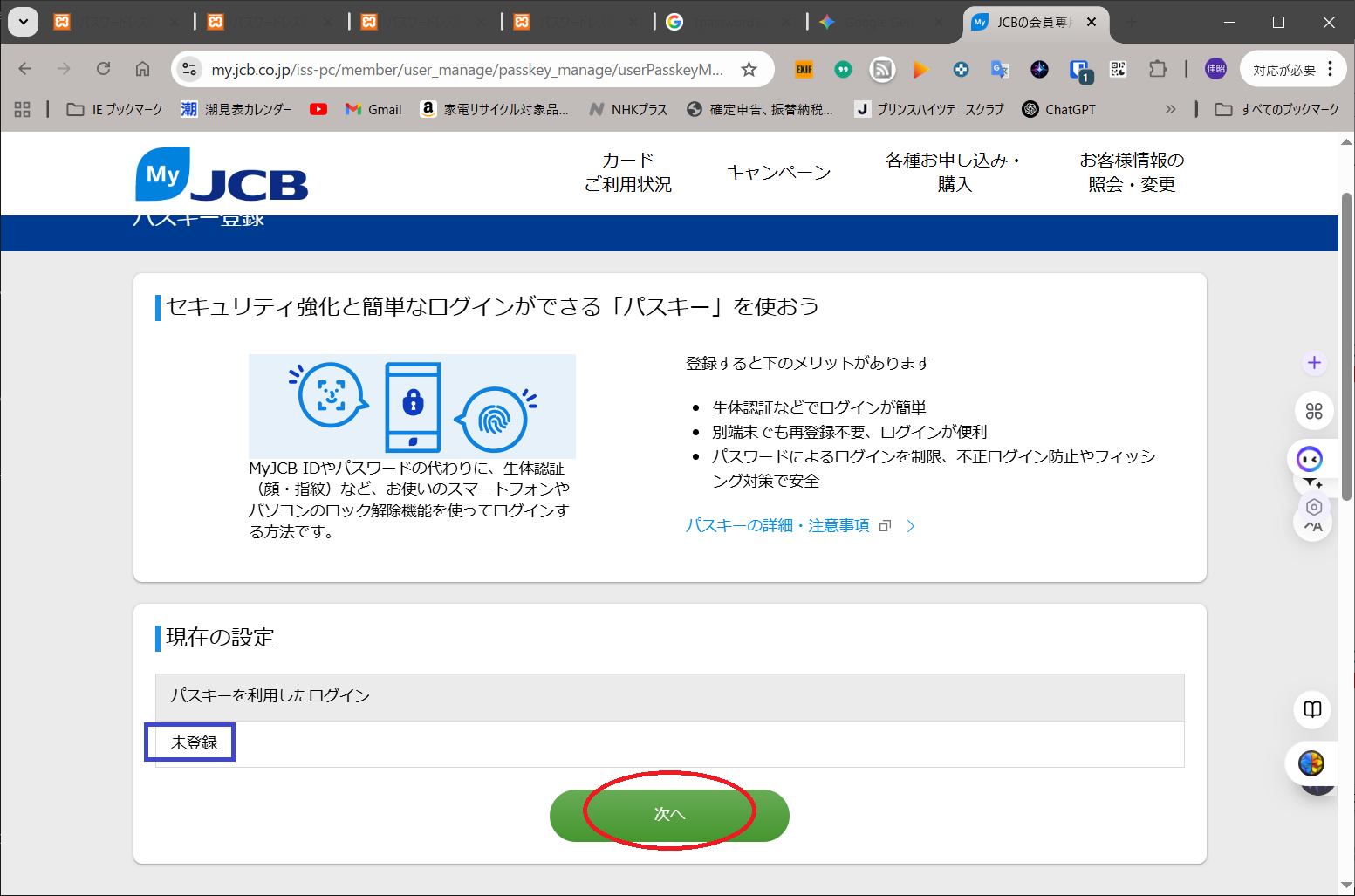The image size is (1355, 896).
Task: Open the IE ブックマーク bookmark folder
Action: (x=115, y=109)
